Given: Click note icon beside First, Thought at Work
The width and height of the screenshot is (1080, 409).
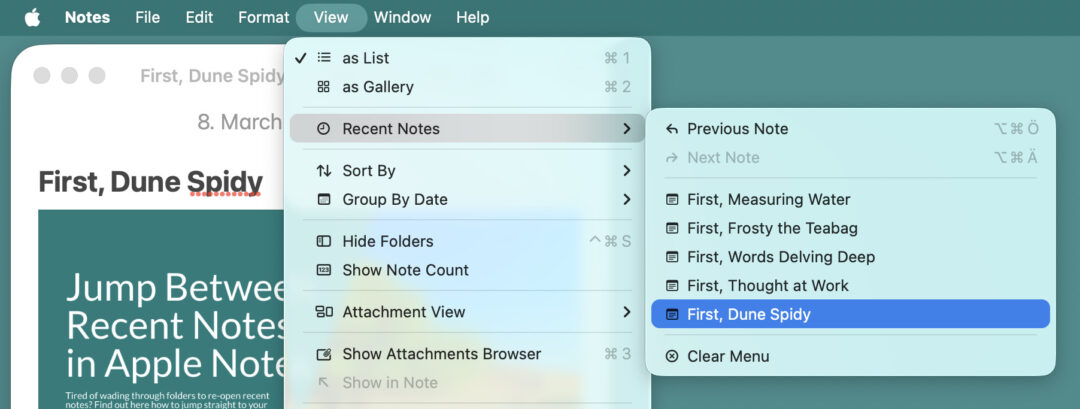Looking at the screenshot, I should 672,285.
